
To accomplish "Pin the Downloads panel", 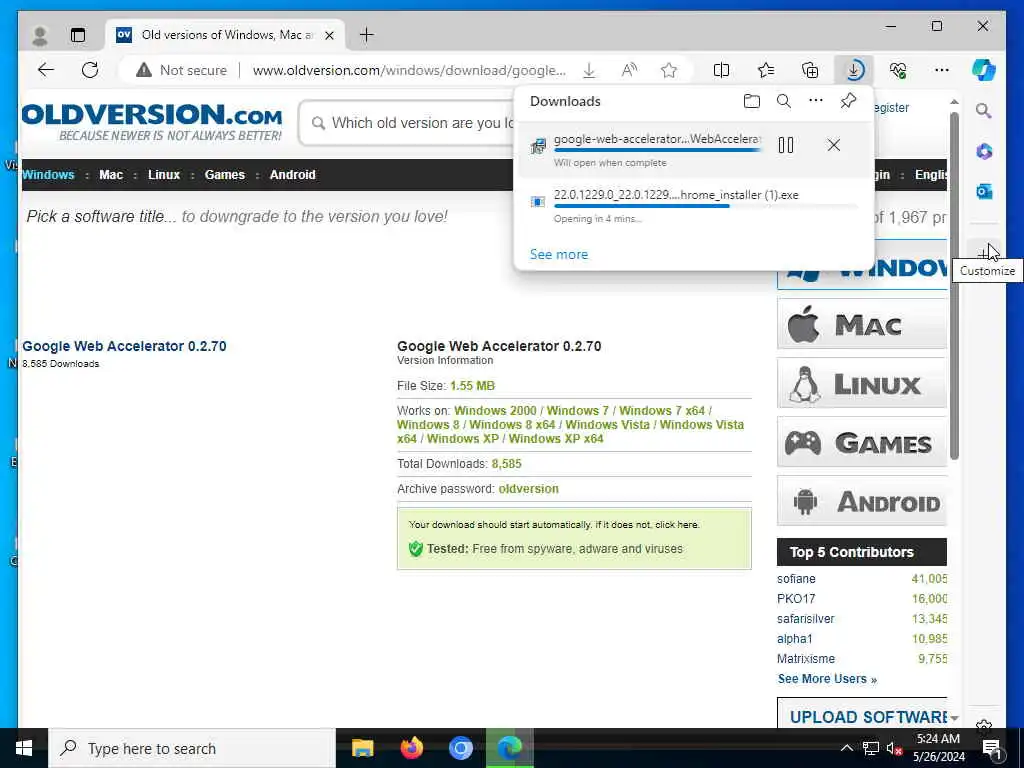I will (x=848, y=101).
